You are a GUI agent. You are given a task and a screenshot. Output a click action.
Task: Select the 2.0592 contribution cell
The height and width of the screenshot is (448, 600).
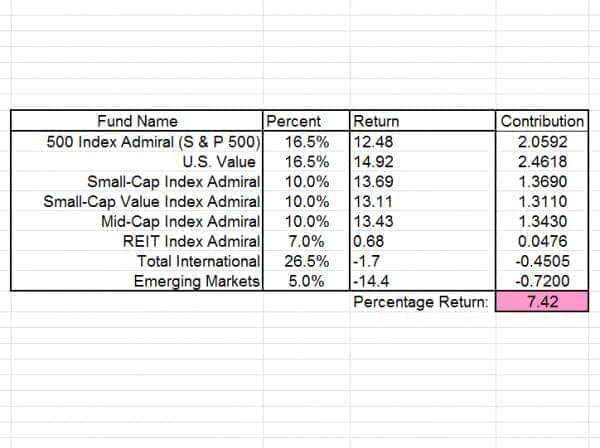click(x=541, y=141)
